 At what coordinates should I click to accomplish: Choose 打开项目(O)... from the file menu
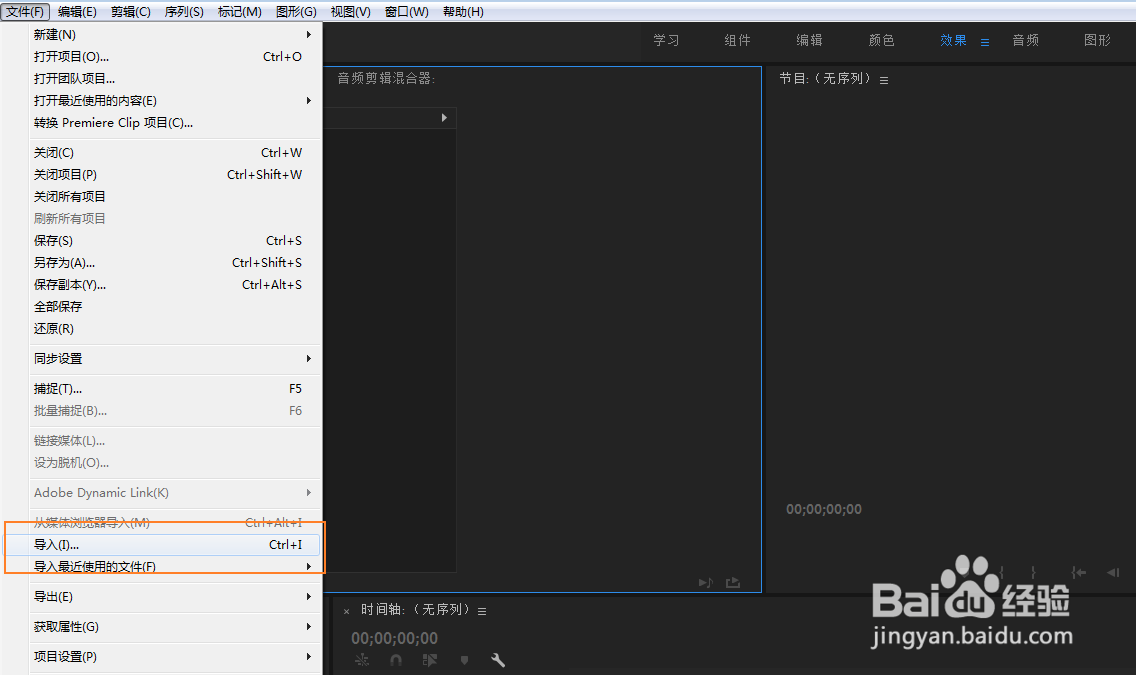[x=174, y=56]
